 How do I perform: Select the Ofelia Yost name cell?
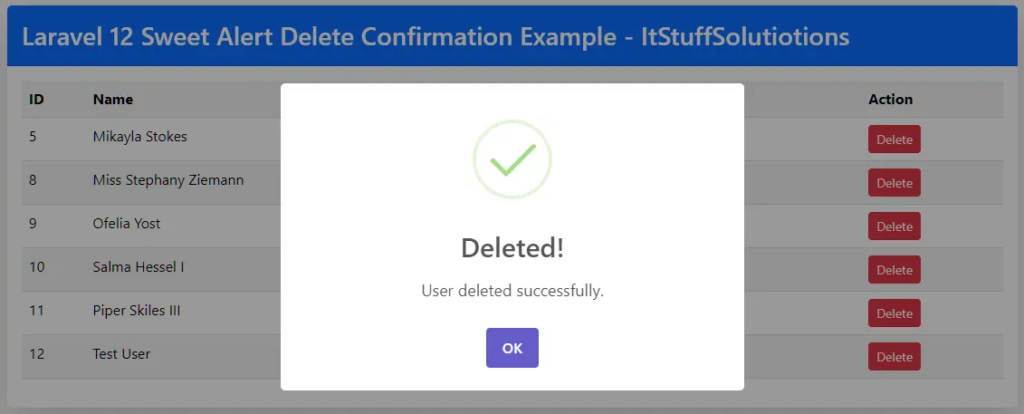[x=127, y=223]
